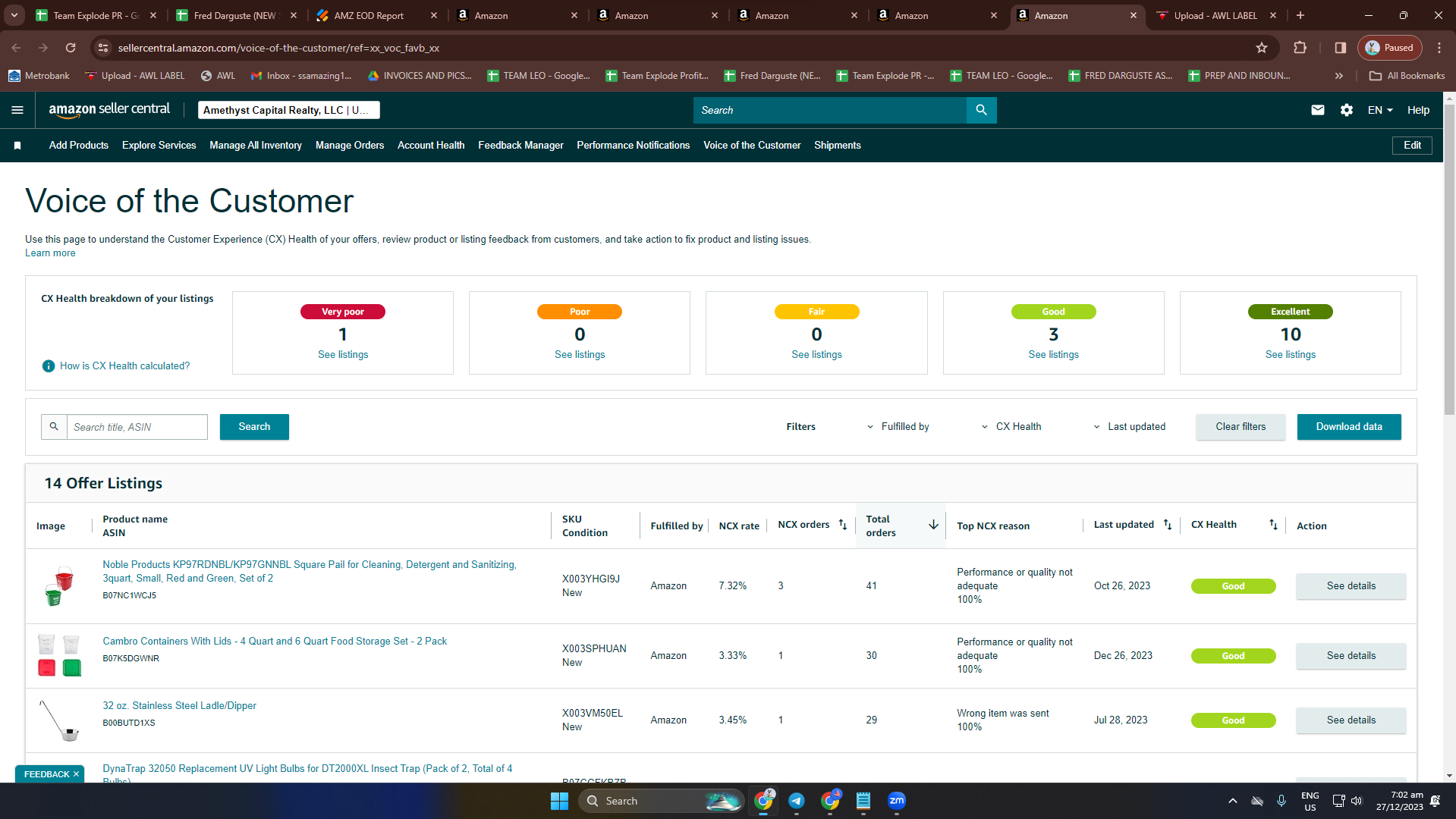Open the EN language dropdown
1456x819 pixels.
(x=1380, y=110)
